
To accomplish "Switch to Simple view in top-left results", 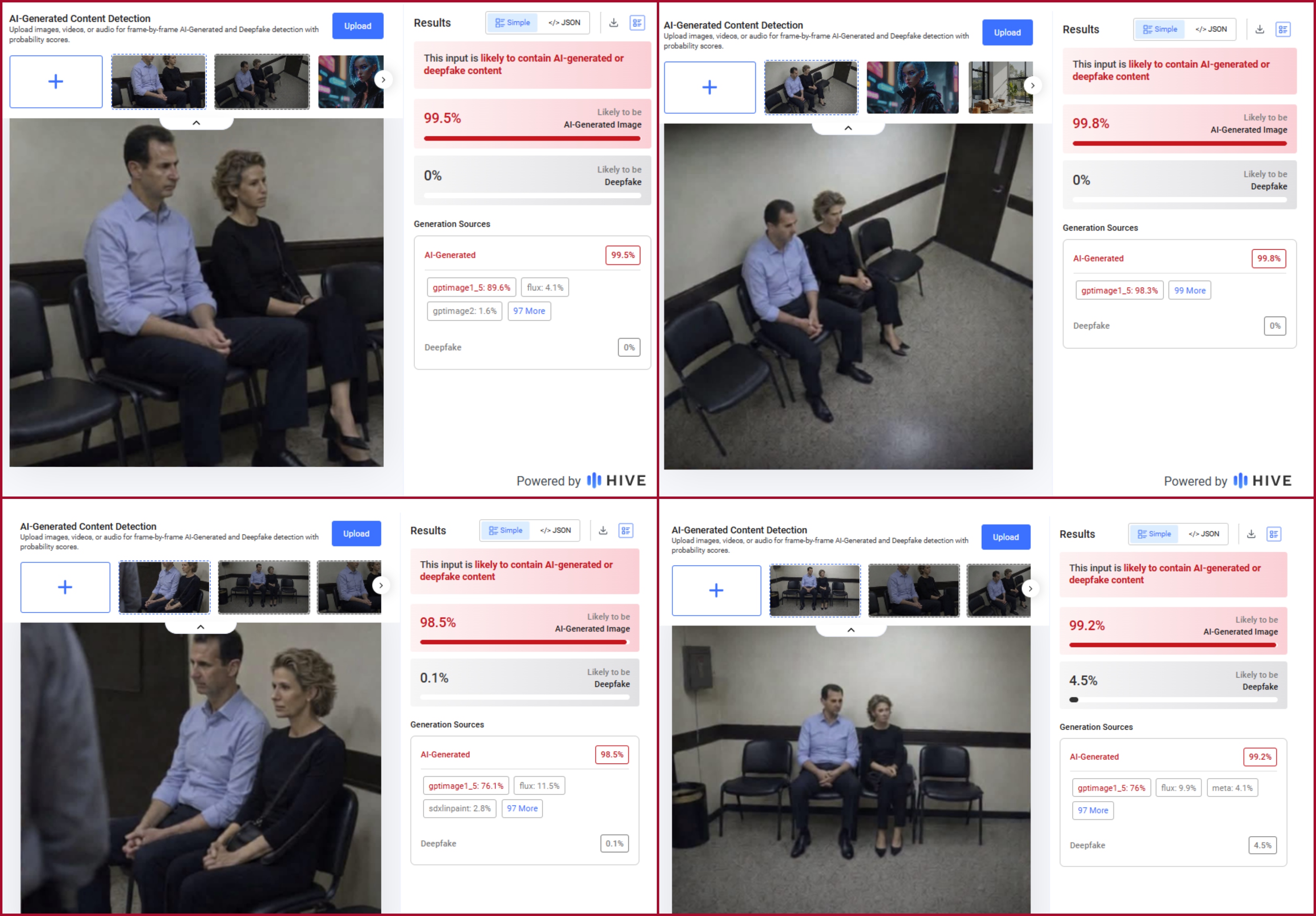I will tap(512, 23).
